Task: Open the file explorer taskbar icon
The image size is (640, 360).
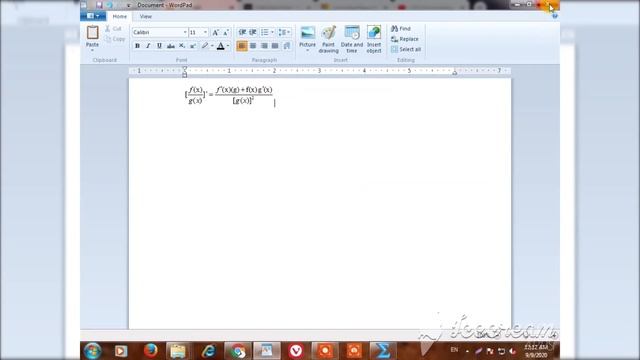Action: coord(178,351)
